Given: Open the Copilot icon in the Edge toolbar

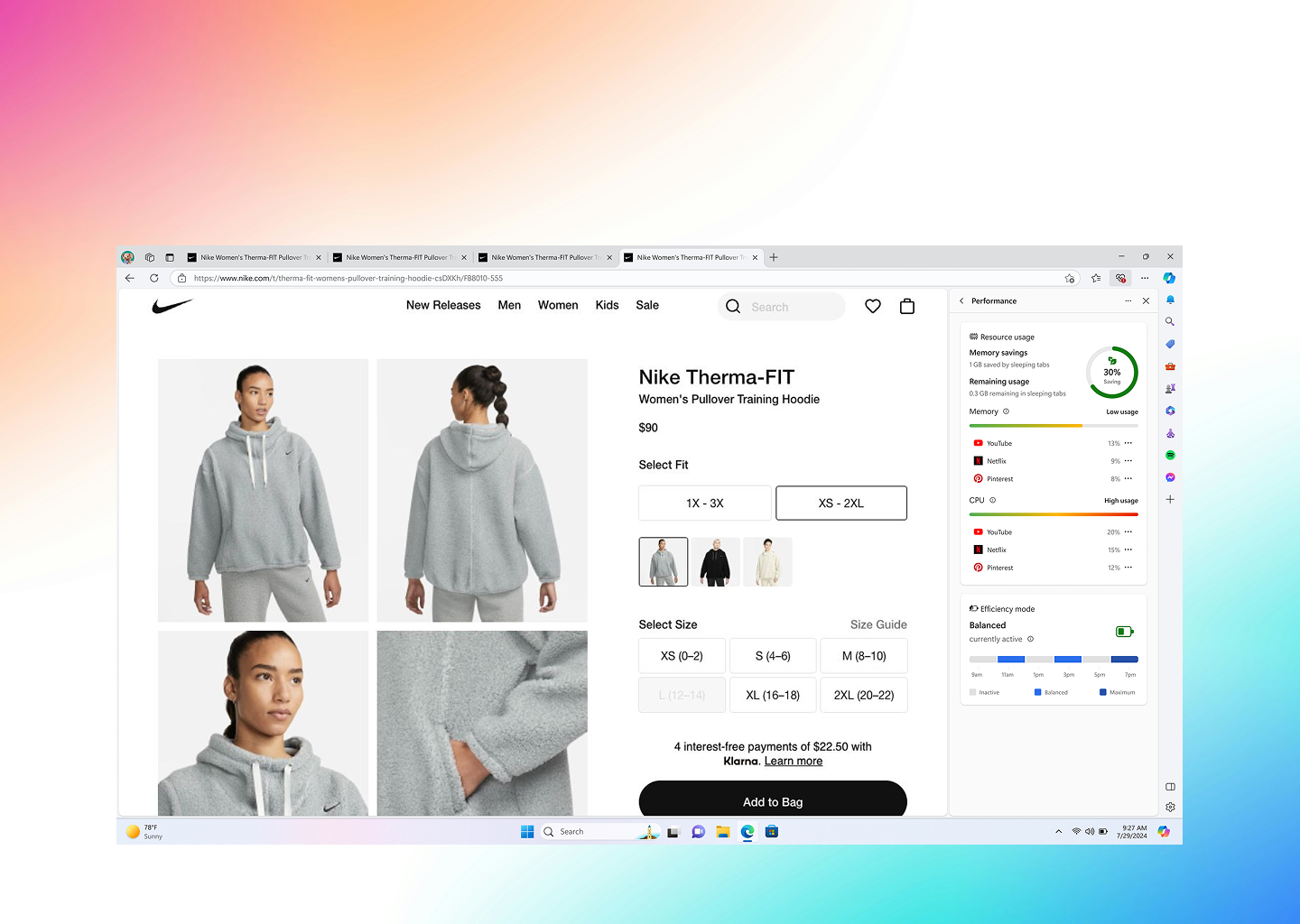Looking at the screenshot, I should pos(1169,278).
